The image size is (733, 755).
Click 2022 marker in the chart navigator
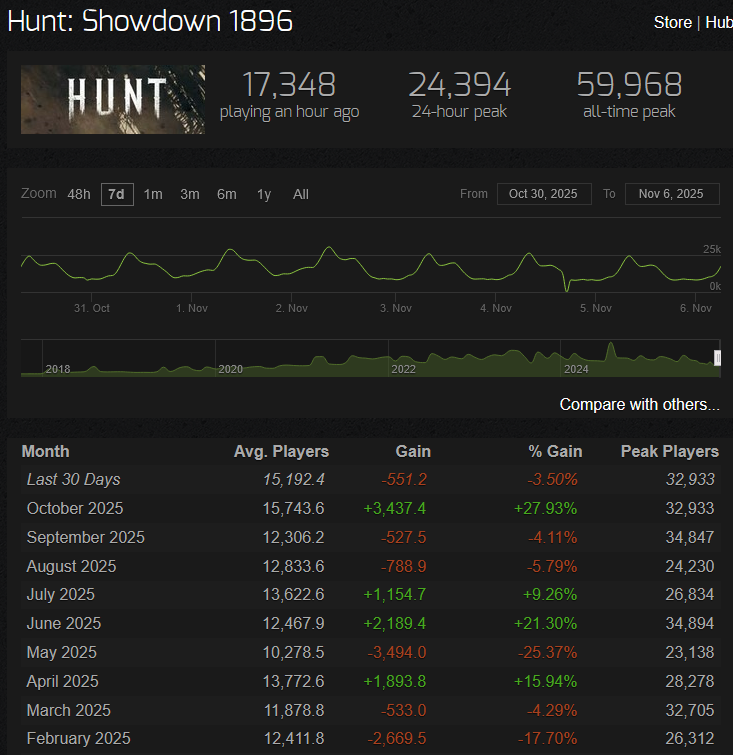point(403,369)
